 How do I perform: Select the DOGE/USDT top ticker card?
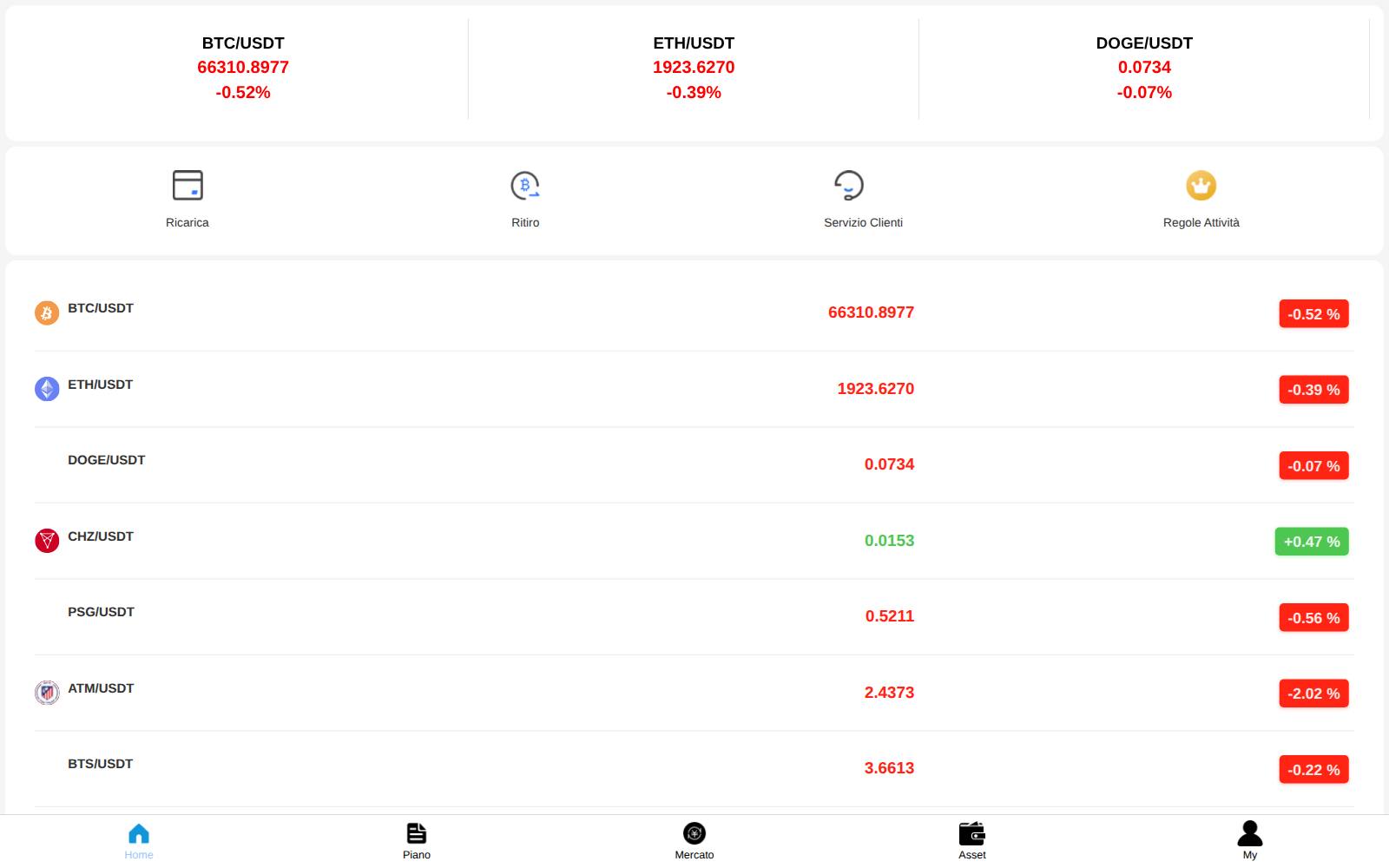pos(1144,68)
